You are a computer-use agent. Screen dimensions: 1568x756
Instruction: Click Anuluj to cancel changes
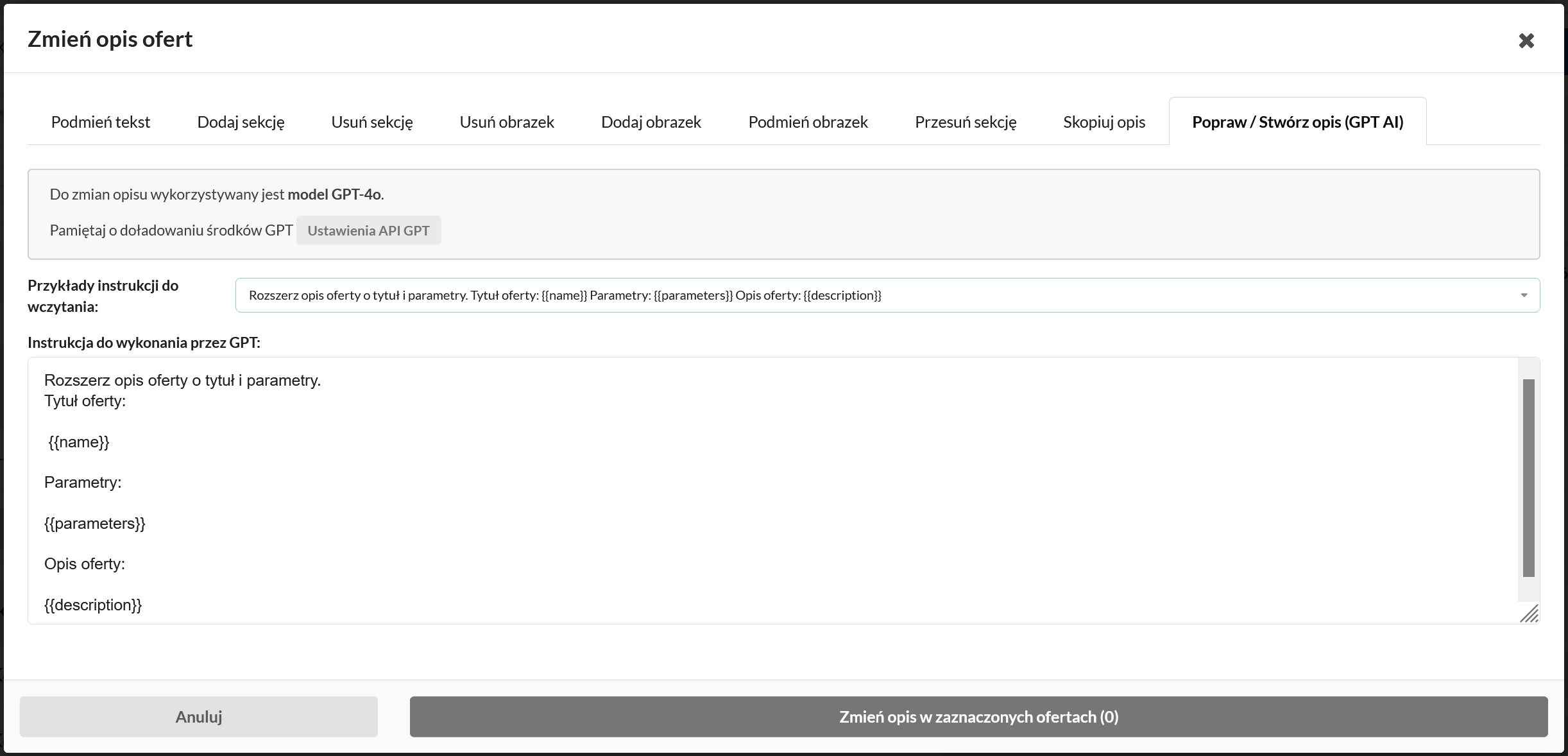(198, 716)
